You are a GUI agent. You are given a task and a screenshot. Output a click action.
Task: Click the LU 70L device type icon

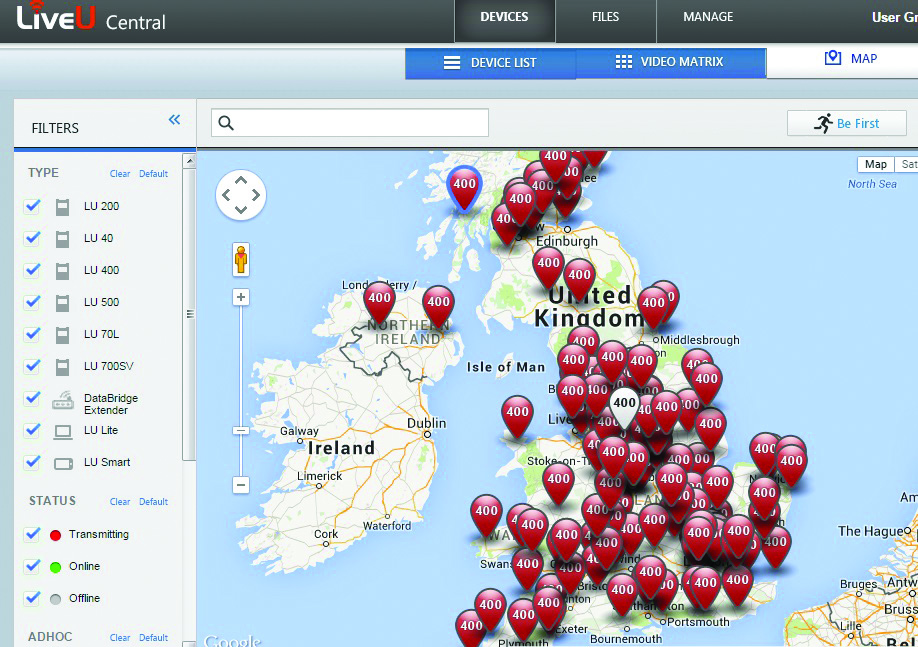click(x=62, y=335)
